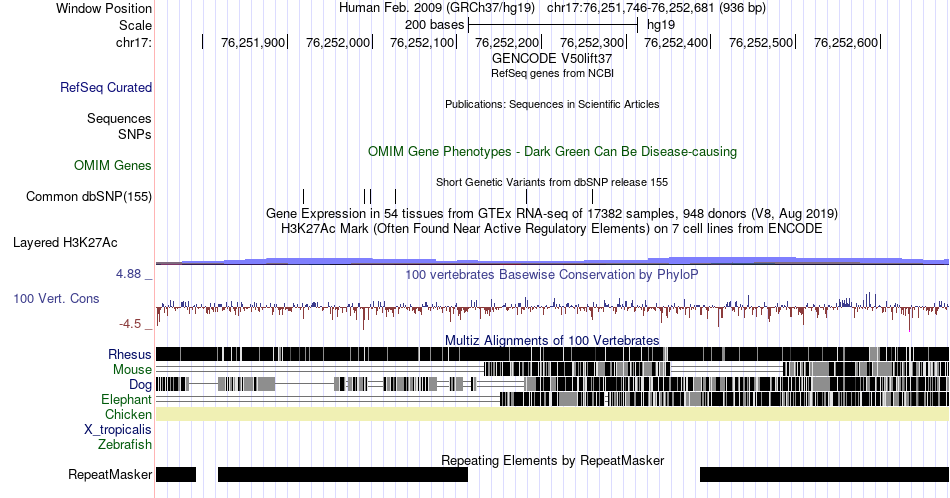Click the 76,252,600 coordinate tick label
This screenshot has height=498, width=950.
coord(845,42)
